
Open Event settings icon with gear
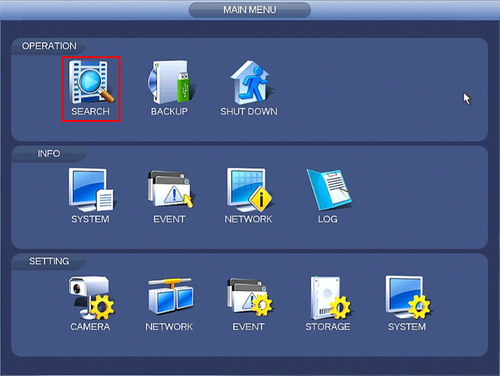pyautogui.click(x=249, y=297)
